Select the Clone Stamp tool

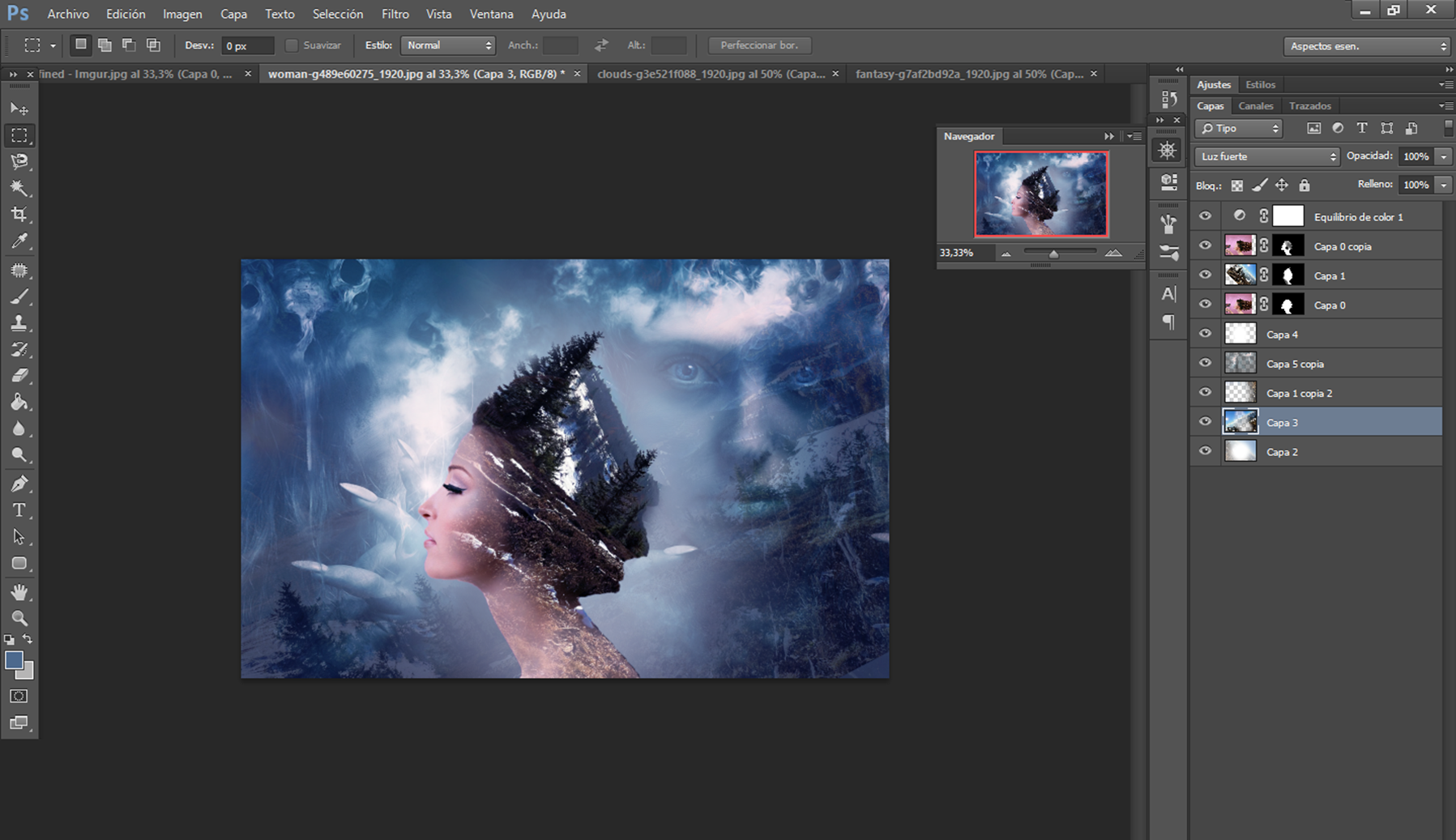(19, 323)
